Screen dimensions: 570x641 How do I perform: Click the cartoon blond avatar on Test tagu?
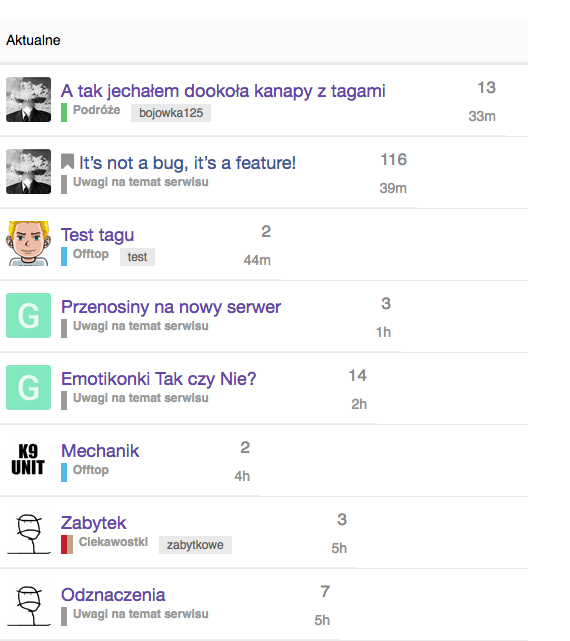(29, 244)
